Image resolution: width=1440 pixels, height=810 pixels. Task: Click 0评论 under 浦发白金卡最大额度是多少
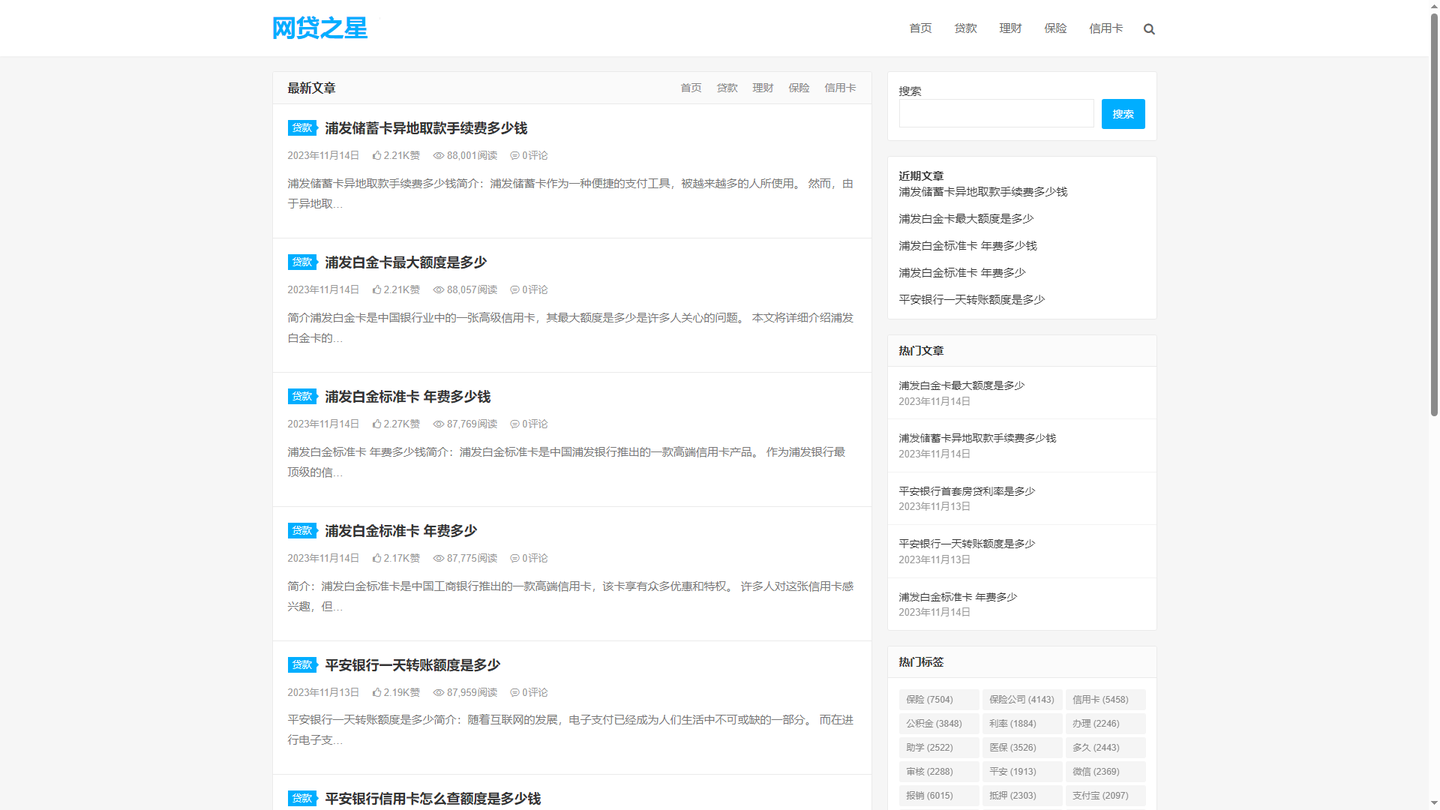(x=529, y=290)
